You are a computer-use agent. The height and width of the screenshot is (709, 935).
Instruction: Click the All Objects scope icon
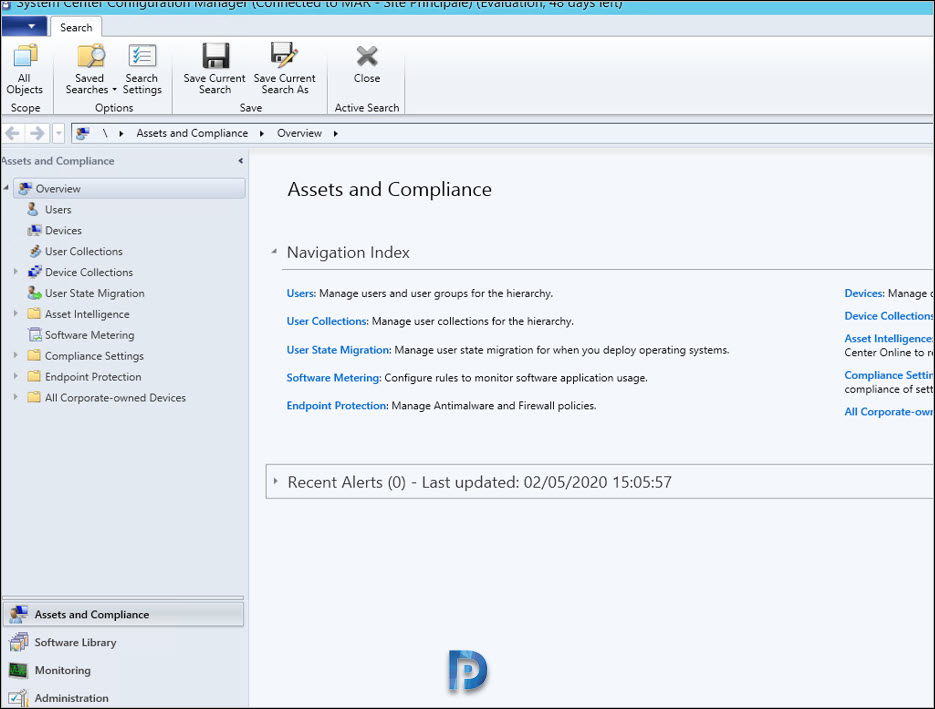[24, 56]
